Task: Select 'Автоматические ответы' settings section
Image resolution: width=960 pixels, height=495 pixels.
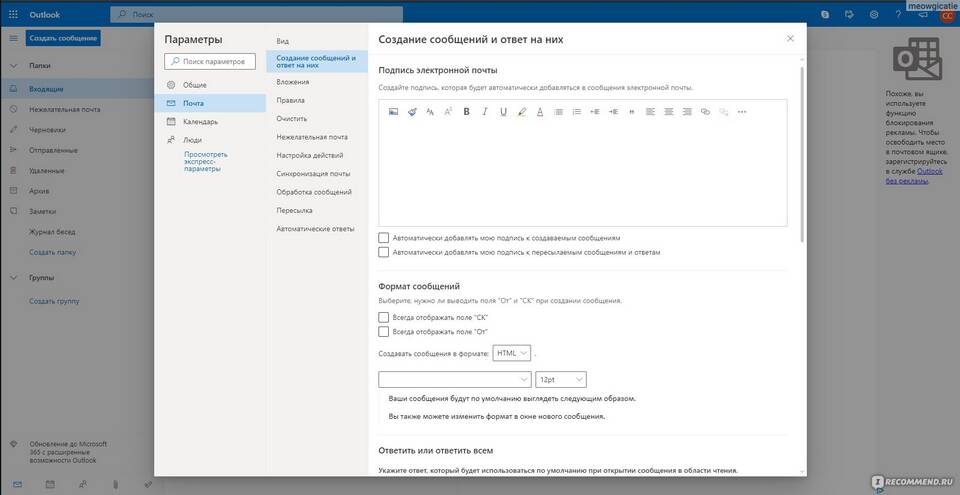Action: pos(315,229)
